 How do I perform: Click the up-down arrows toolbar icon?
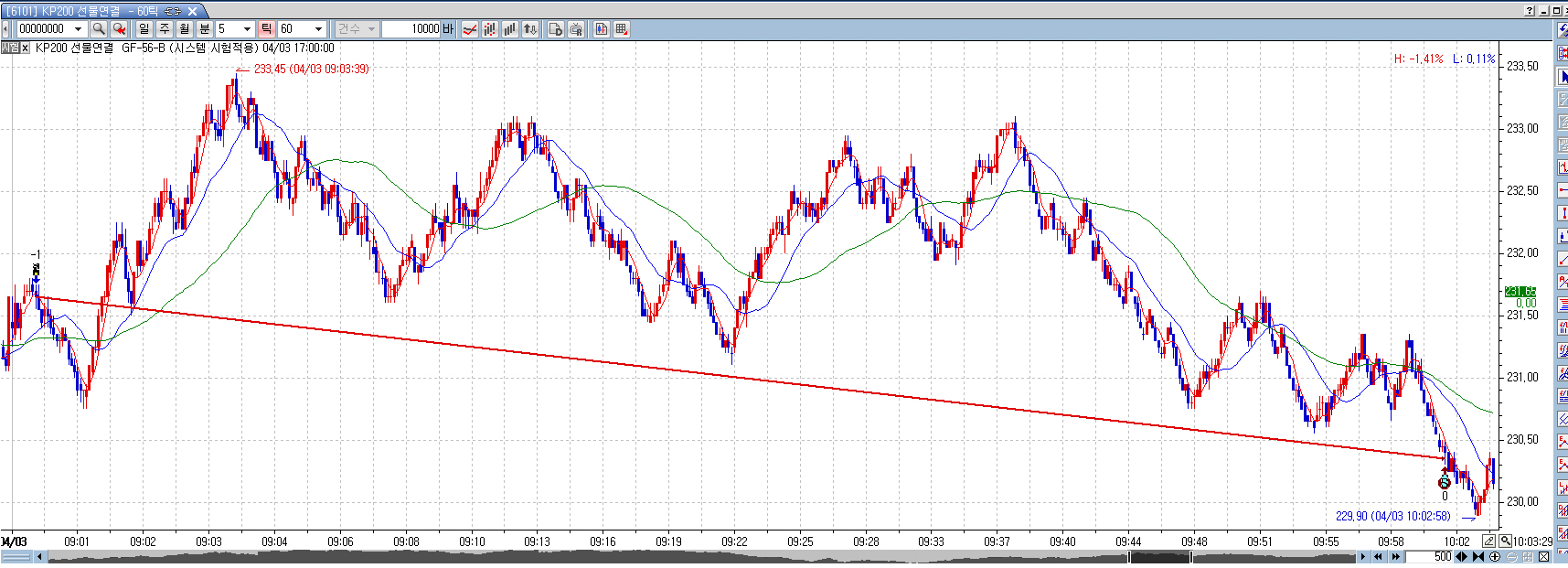pos(530,29)
